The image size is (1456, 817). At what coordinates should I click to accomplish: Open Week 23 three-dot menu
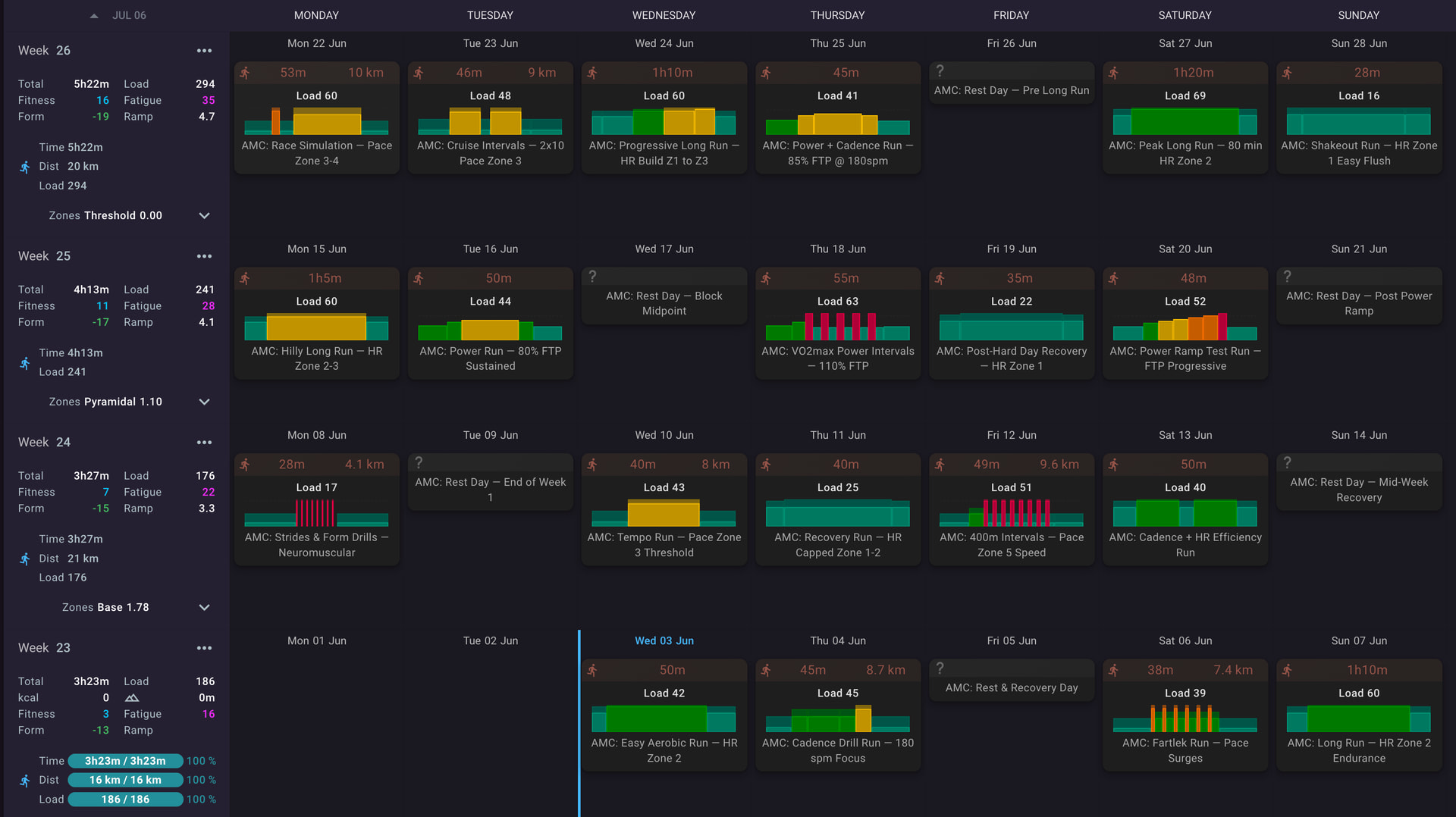point(204,648)
